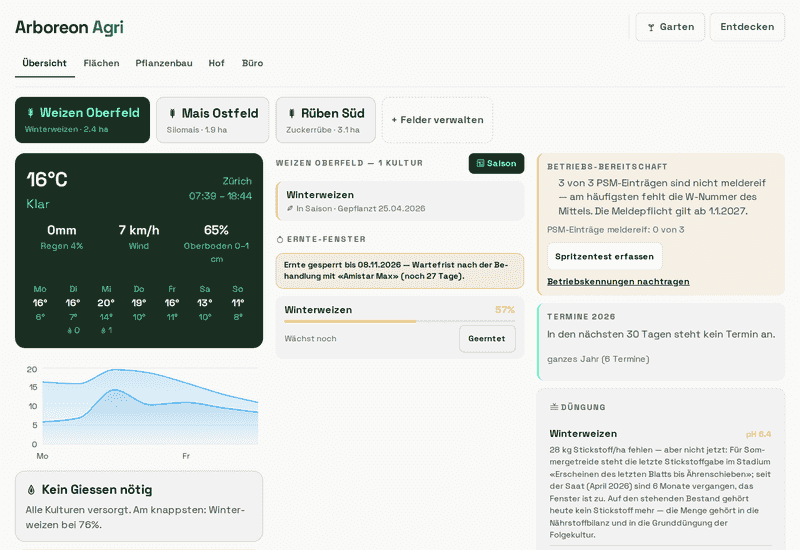
Task: Click the 16°C current temperature
Action: pyautogui.click(x=47, y=180)
